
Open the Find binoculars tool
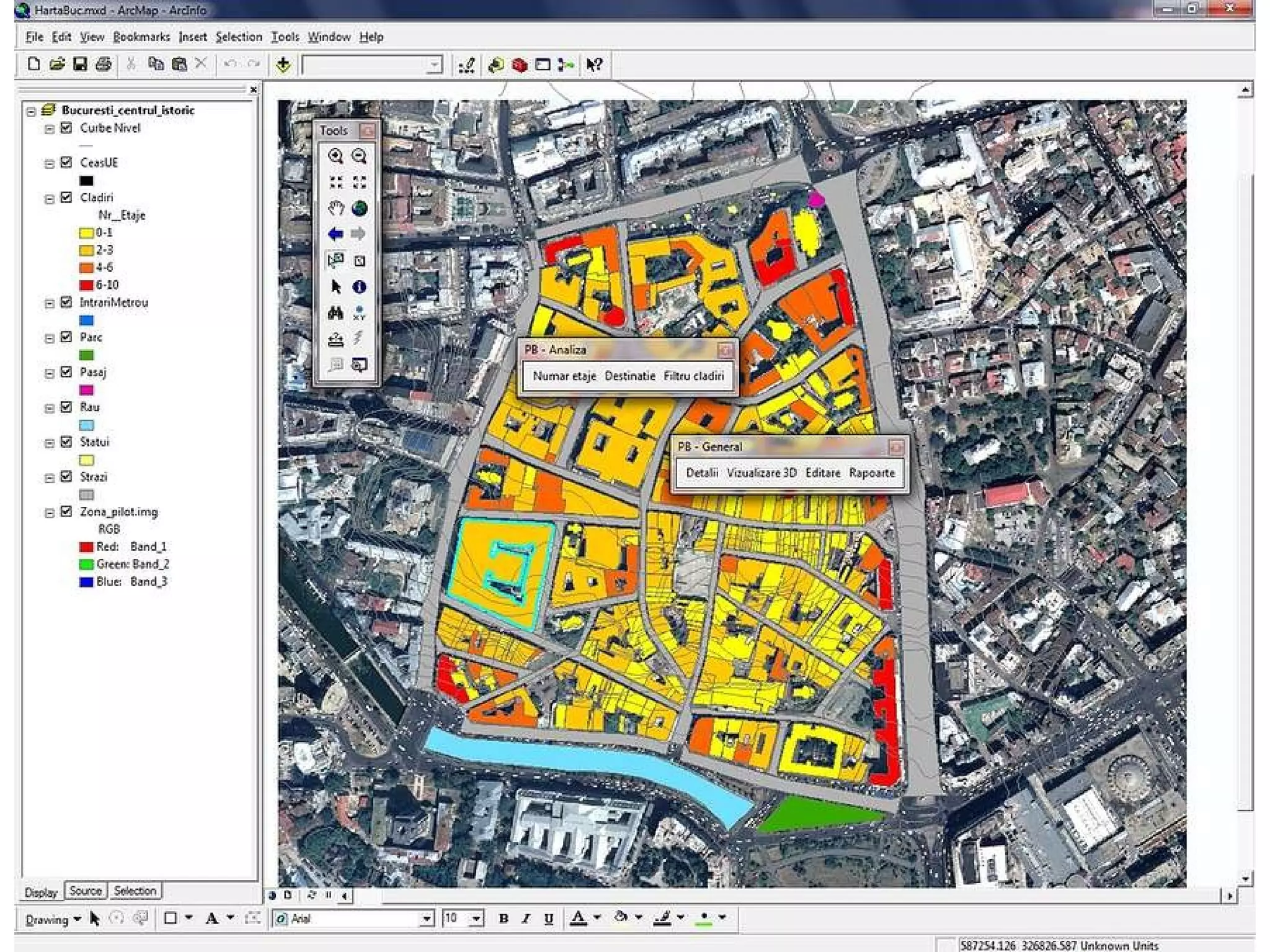pos(335,313)
